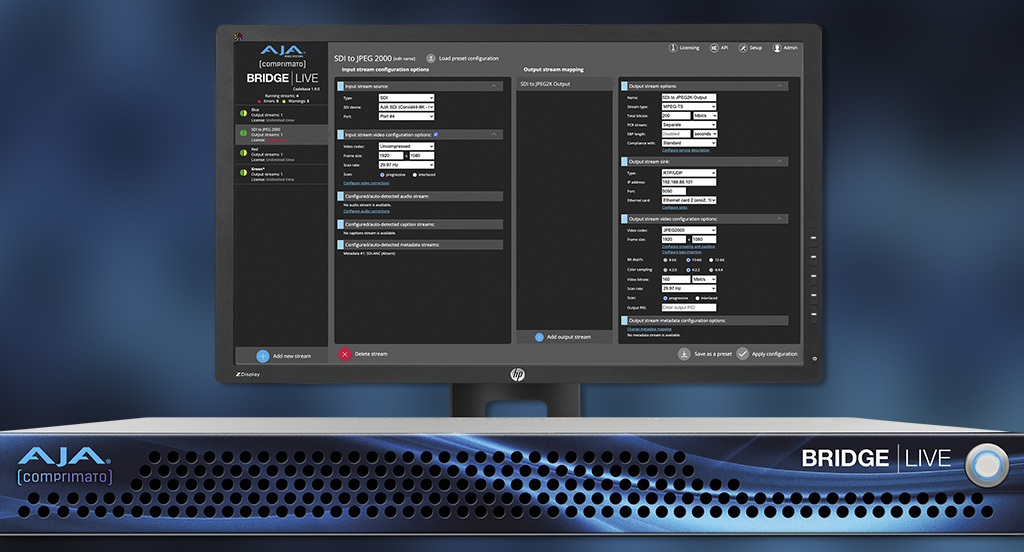Open the Compliance with Standard dropdown

689,143
